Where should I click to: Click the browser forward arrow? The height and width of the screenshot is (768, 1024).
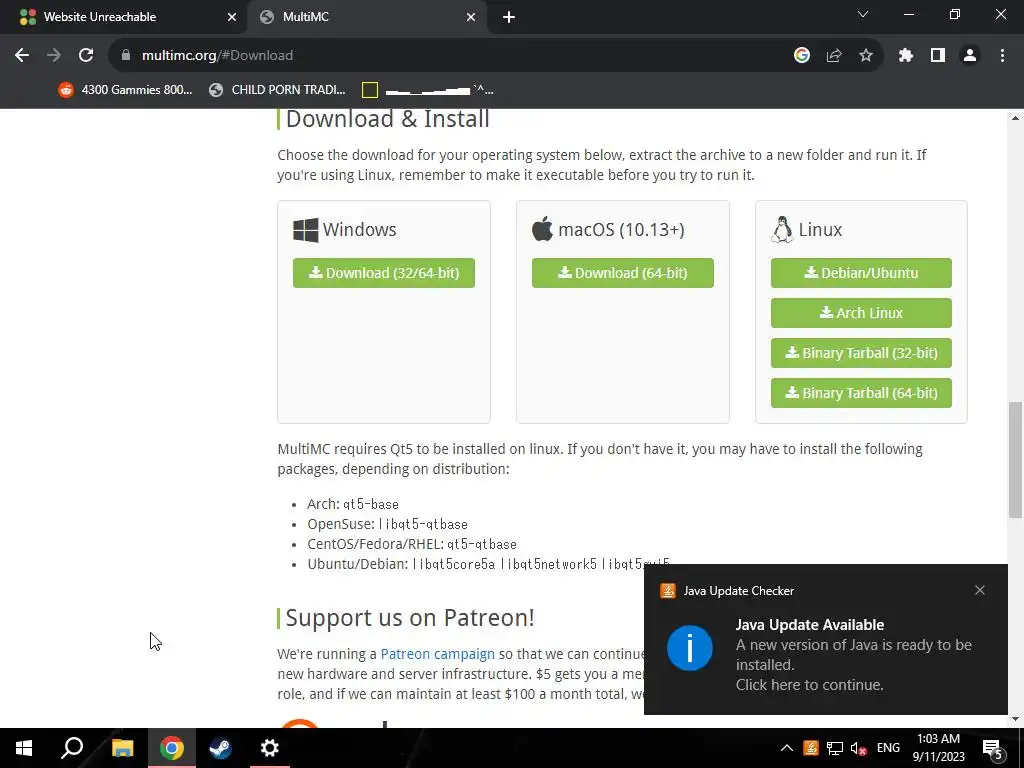(x=54, y=56)
